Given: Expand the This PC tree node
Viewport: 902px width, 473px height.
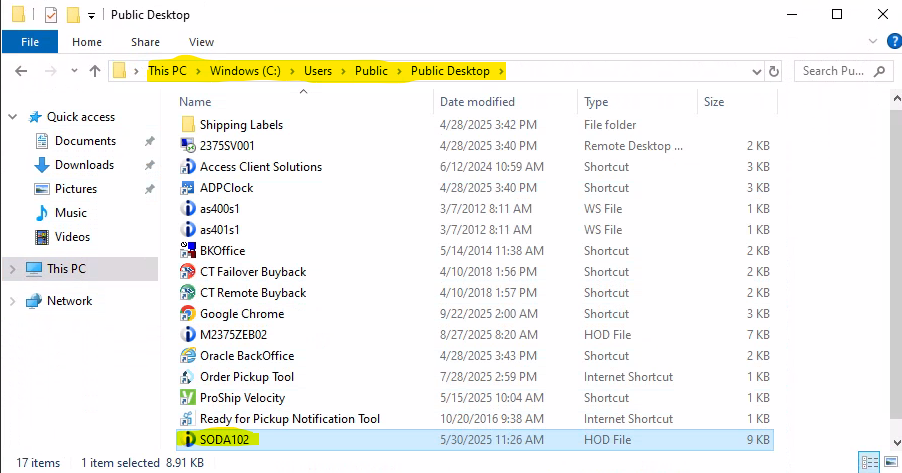Looking at the screenshot, I should tap(13, 269).
